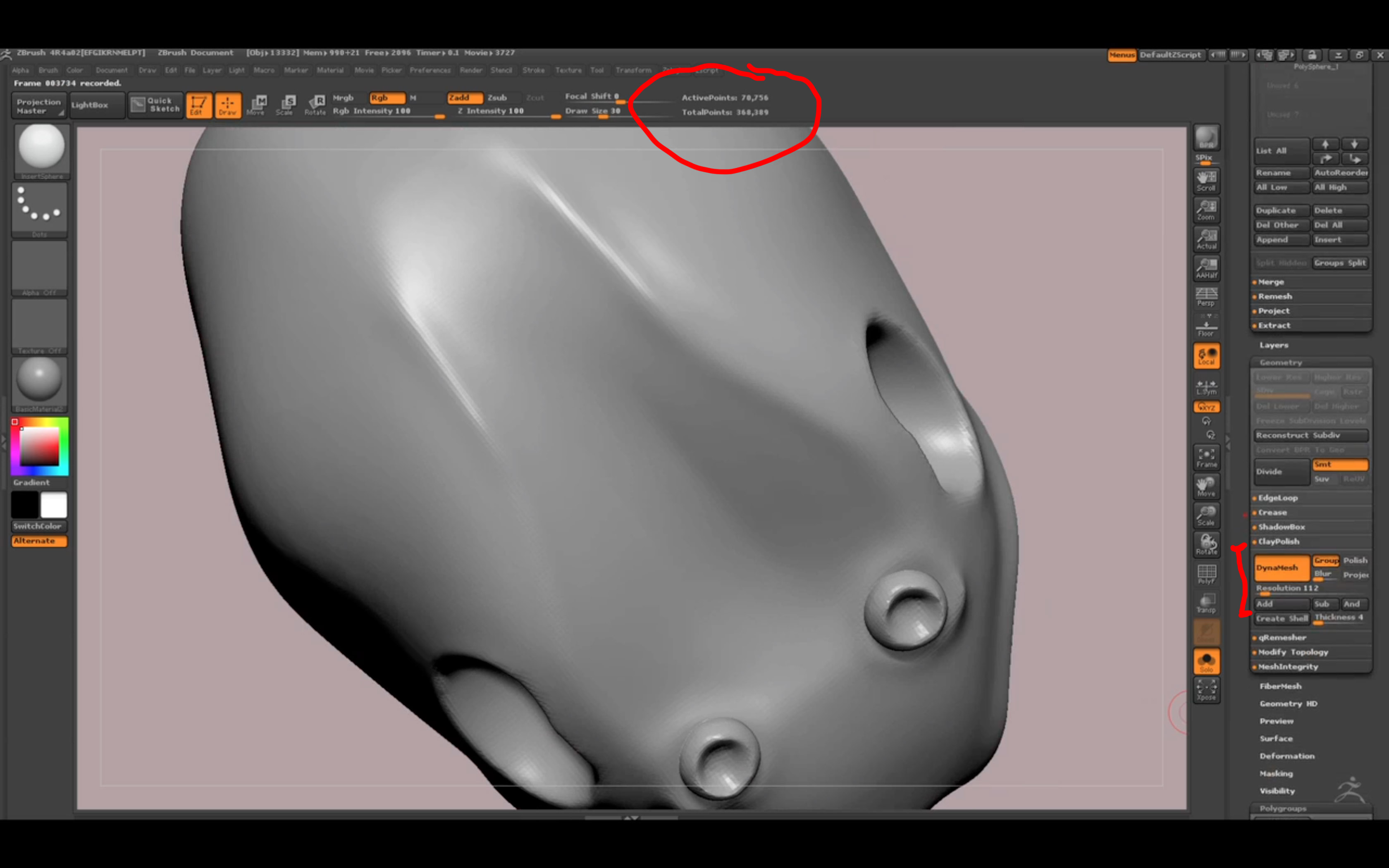Open the Stroke menu
The width and height of the screenshot is (1389, 868).
pyautogui.click(x=533, y=70)
